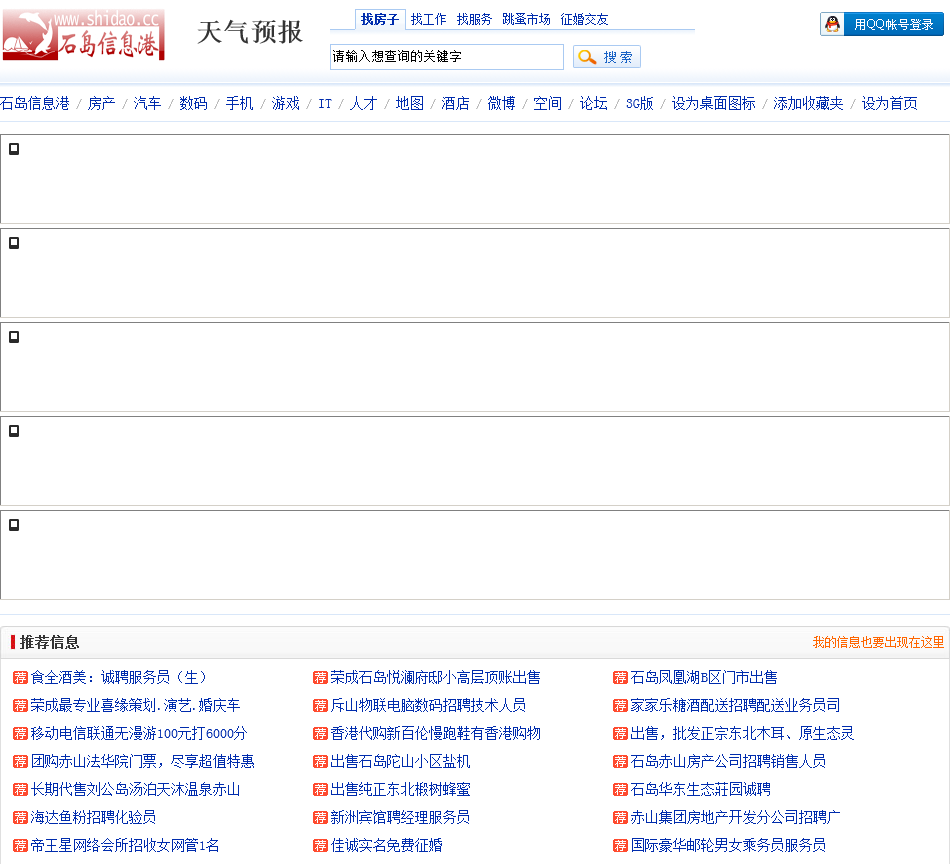The image size is (950, 864).
Task: Open the 香港代购新百伦慢跑鞋 listing
Action: click(435, 734)
